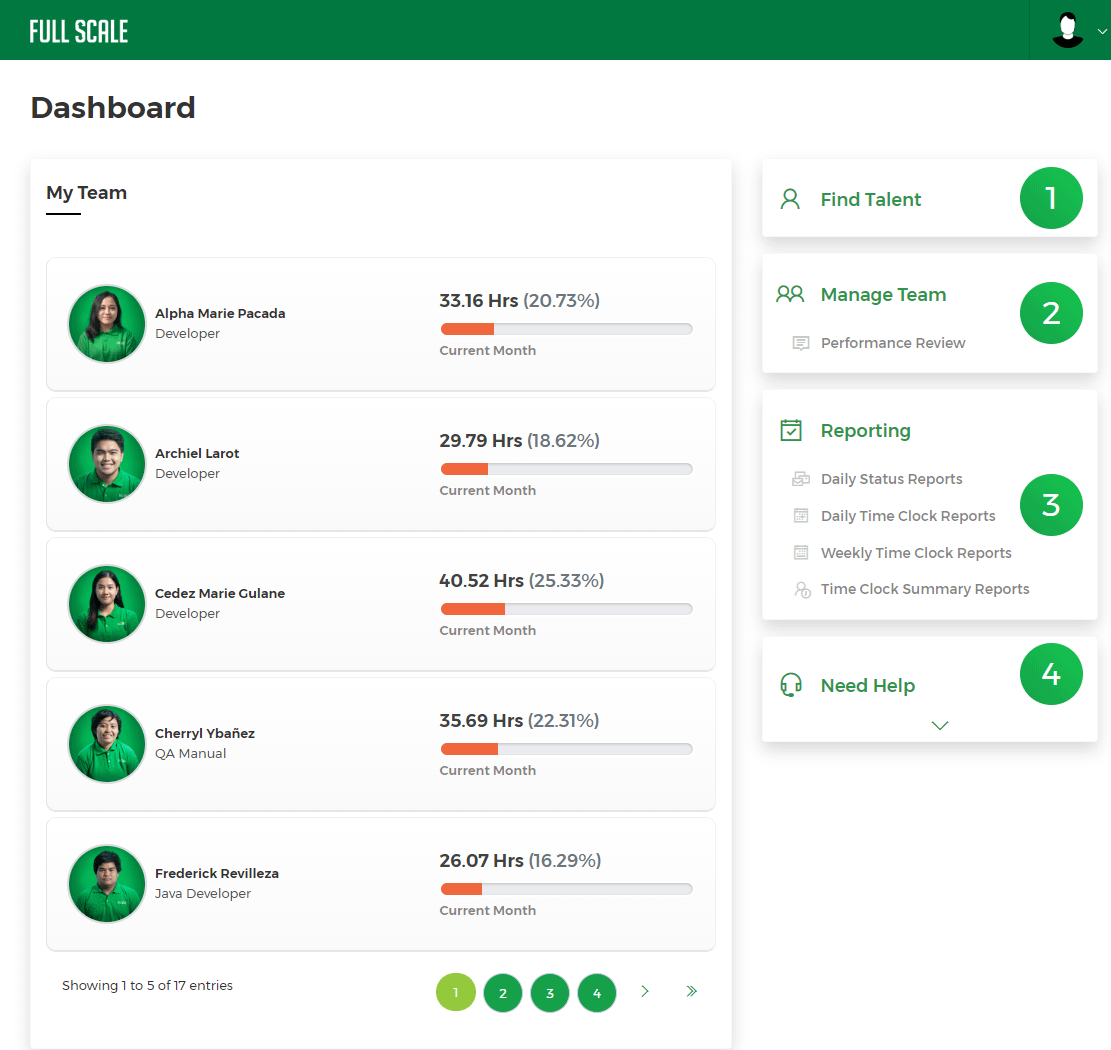Expand the account menu chevron
Viewport: 1111px width, 1050px height.
[x=1100, y=30]
